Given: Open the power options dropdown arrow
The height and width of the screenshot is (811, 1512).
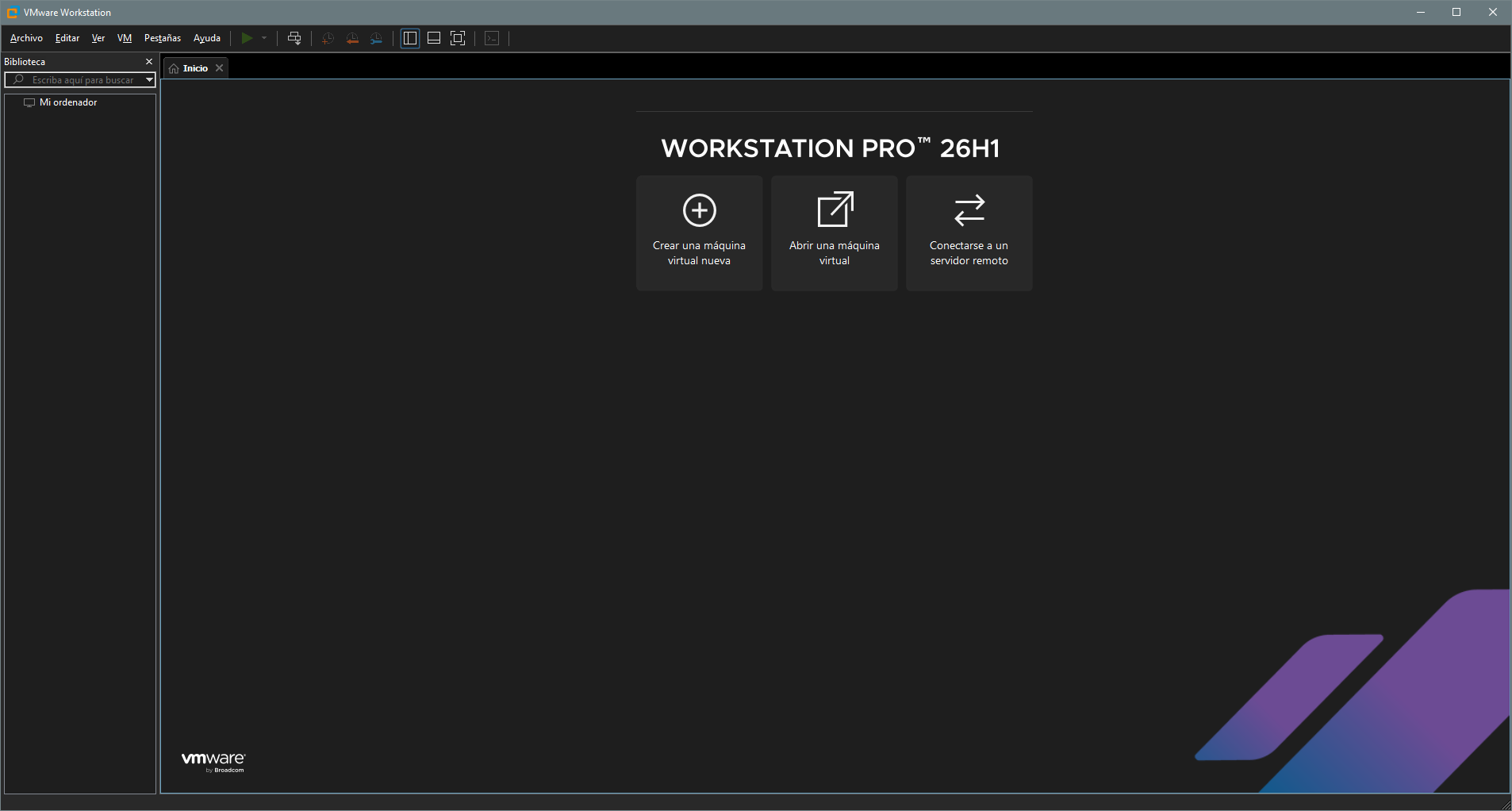Looking at the screenshot, I should [264, 38].
